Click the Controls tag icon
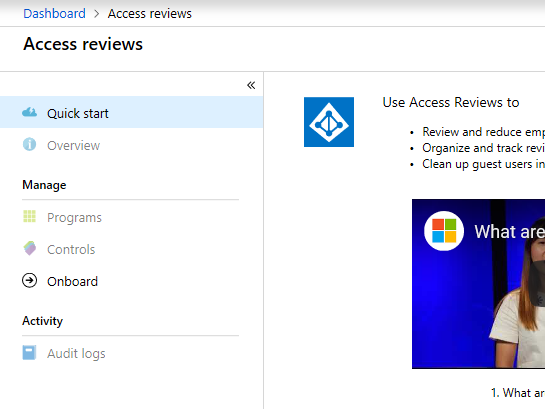This screenshot has width=545, height=409. click(30, 248)
